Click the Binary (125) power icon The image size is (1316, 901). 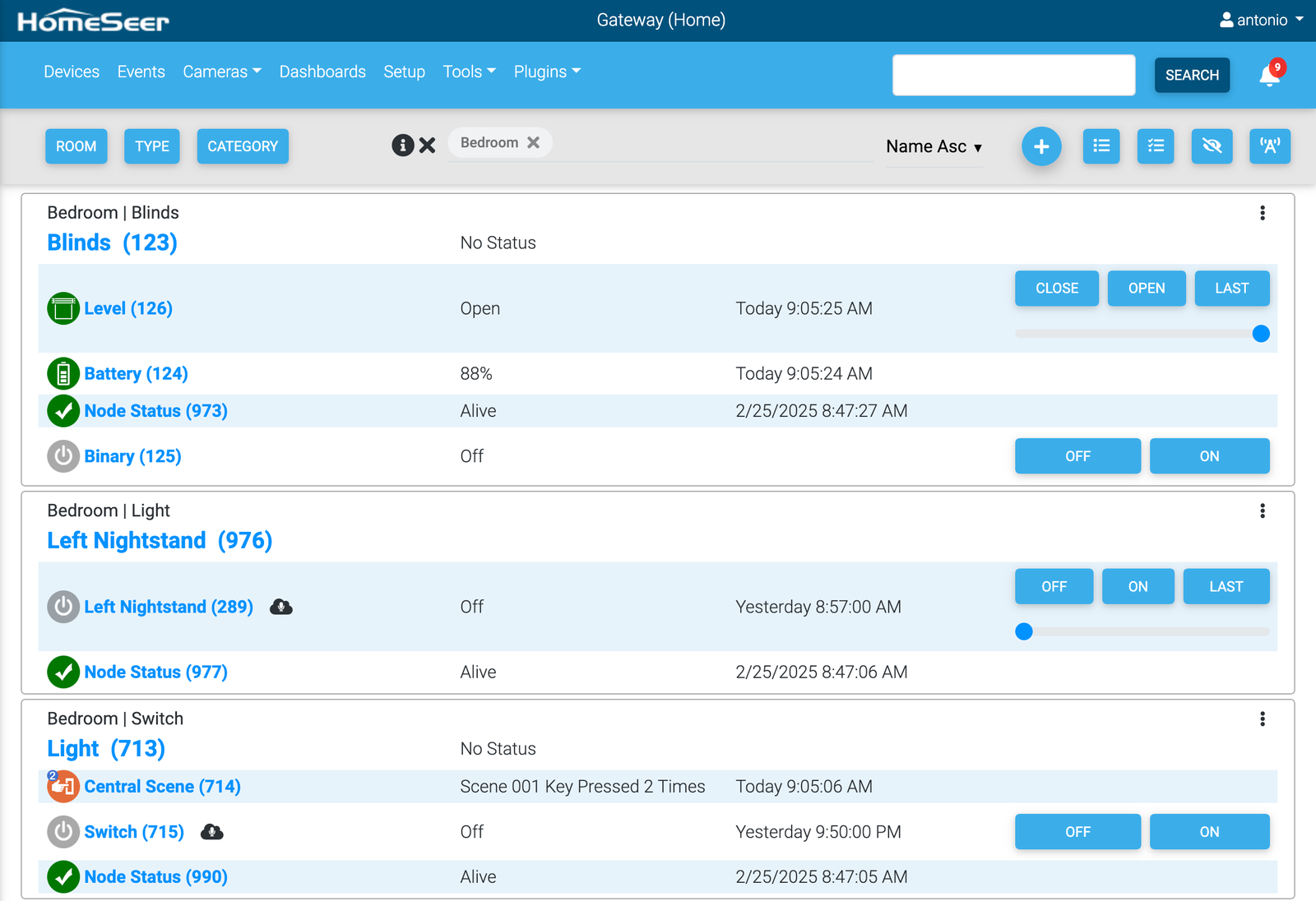63,456
